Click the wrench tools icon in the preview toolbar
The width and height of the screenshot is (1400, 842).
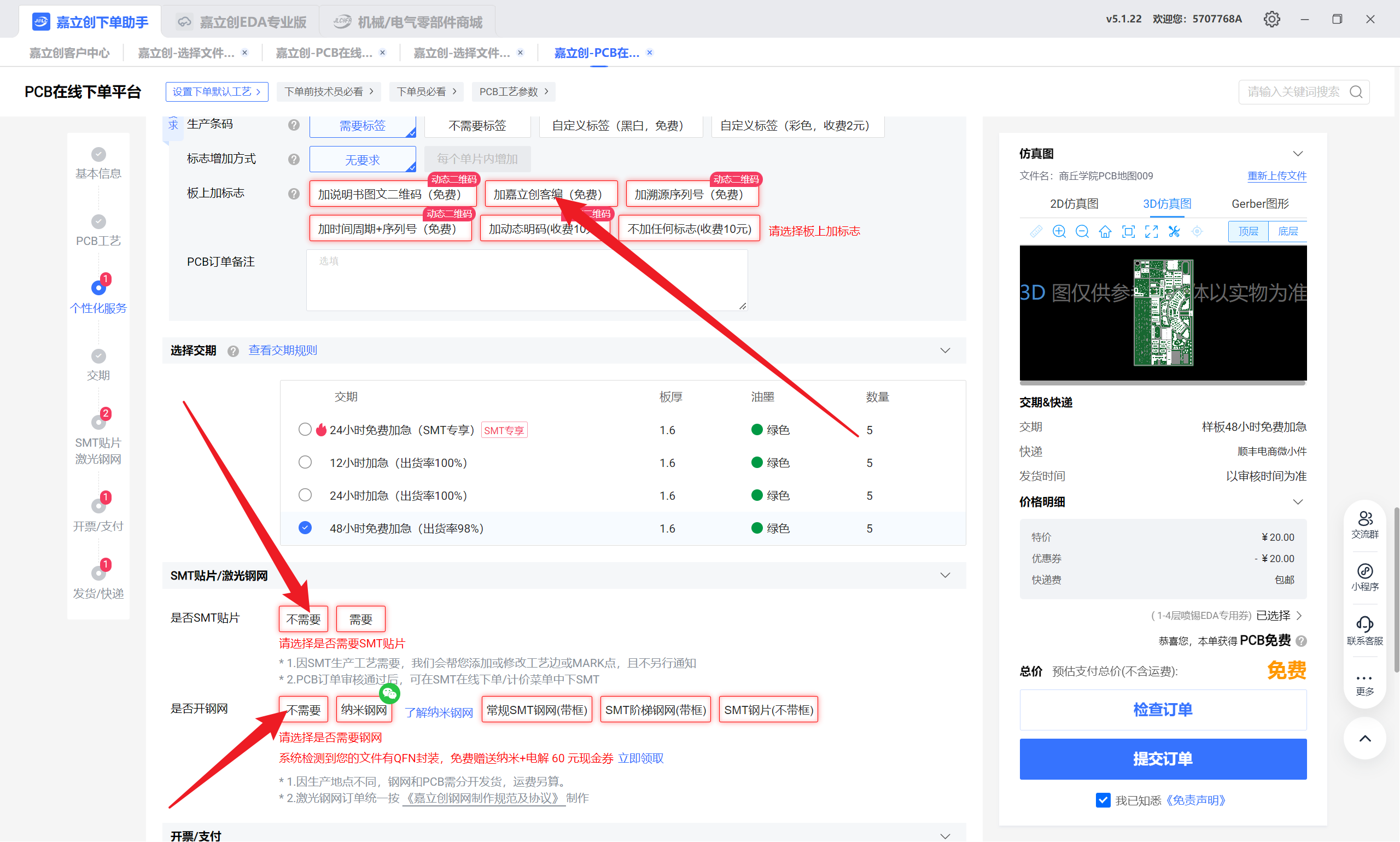pos(1174,231)
